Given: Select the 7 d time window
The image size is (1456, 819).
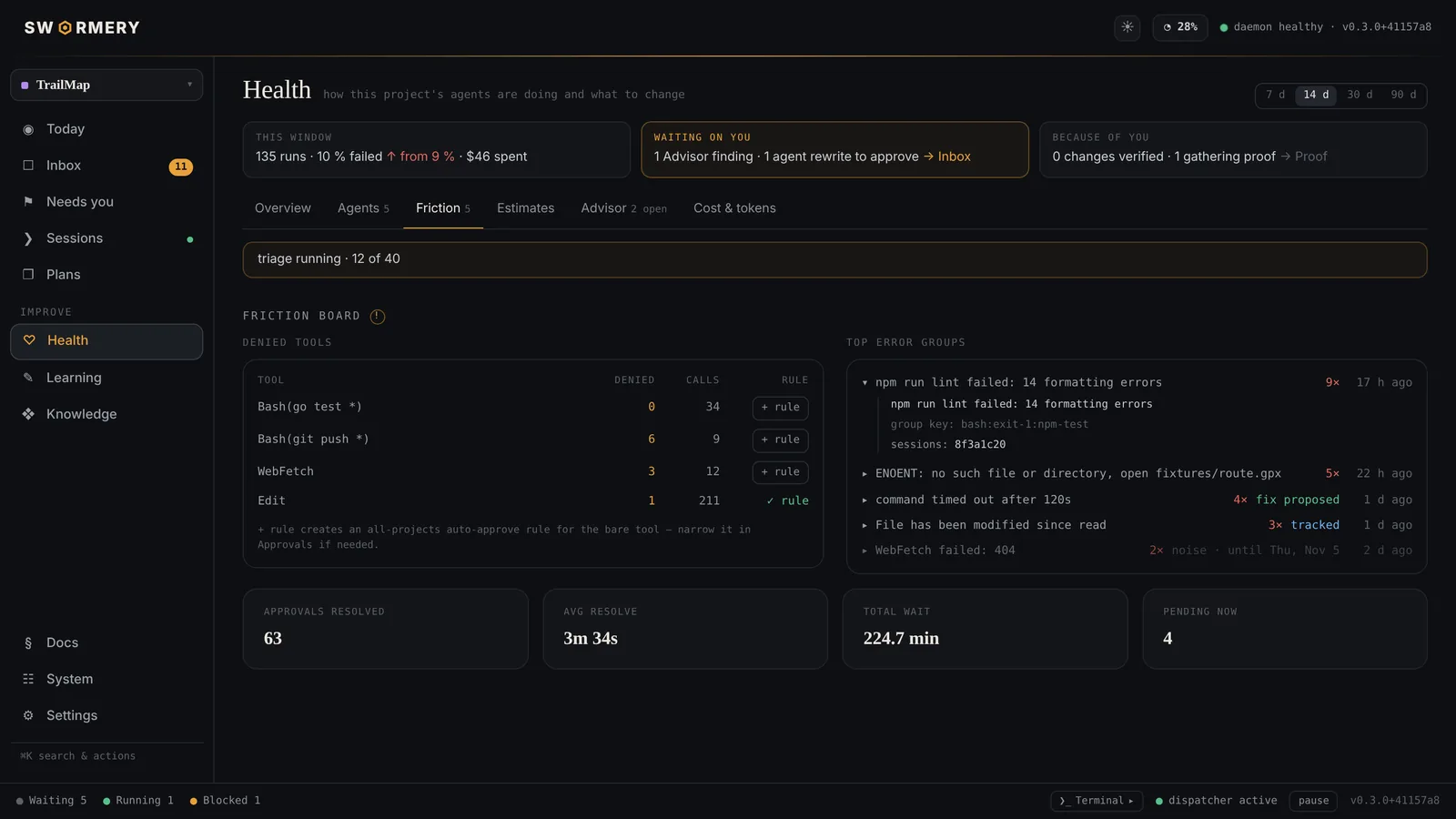Looking at the screenshot, I should coord(1276,95).
